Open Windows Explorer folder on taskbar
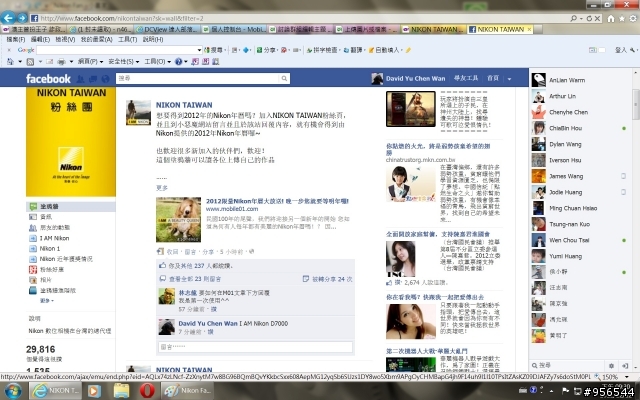Screen dimensions: 640x400 [121, 391]
